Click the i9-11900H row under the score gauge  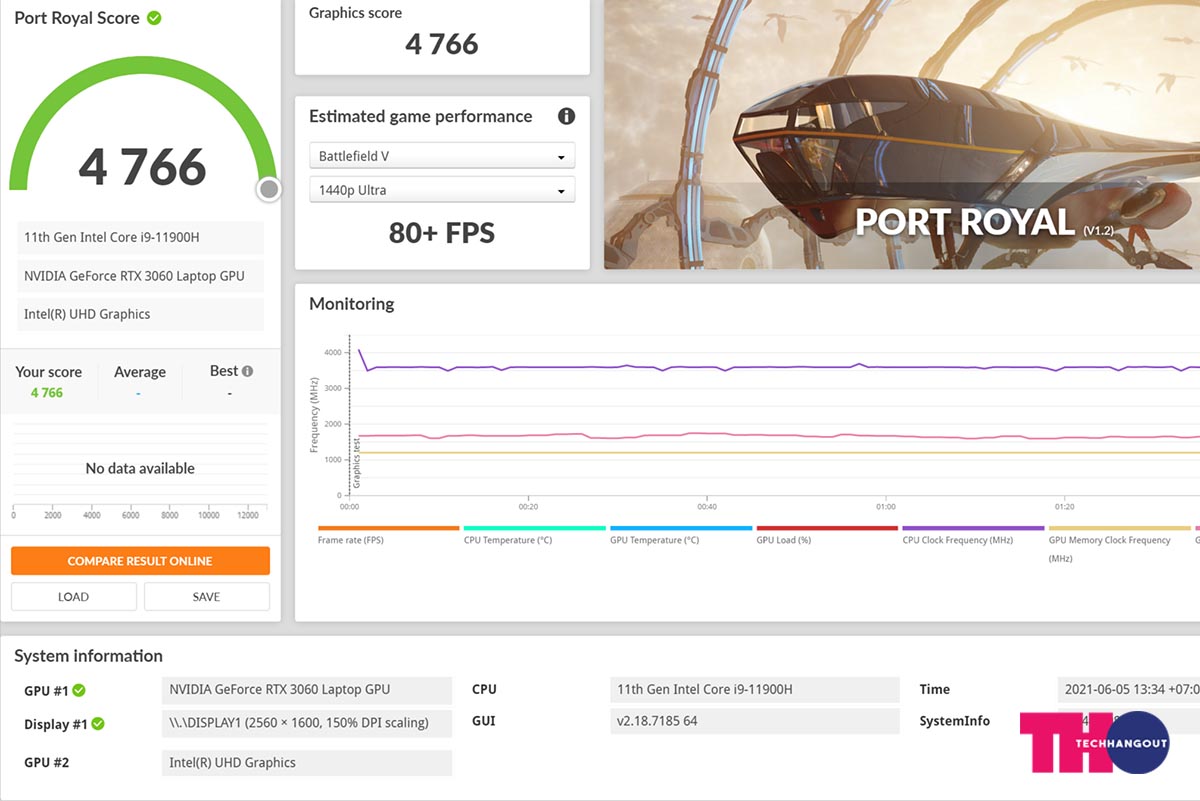140,238
